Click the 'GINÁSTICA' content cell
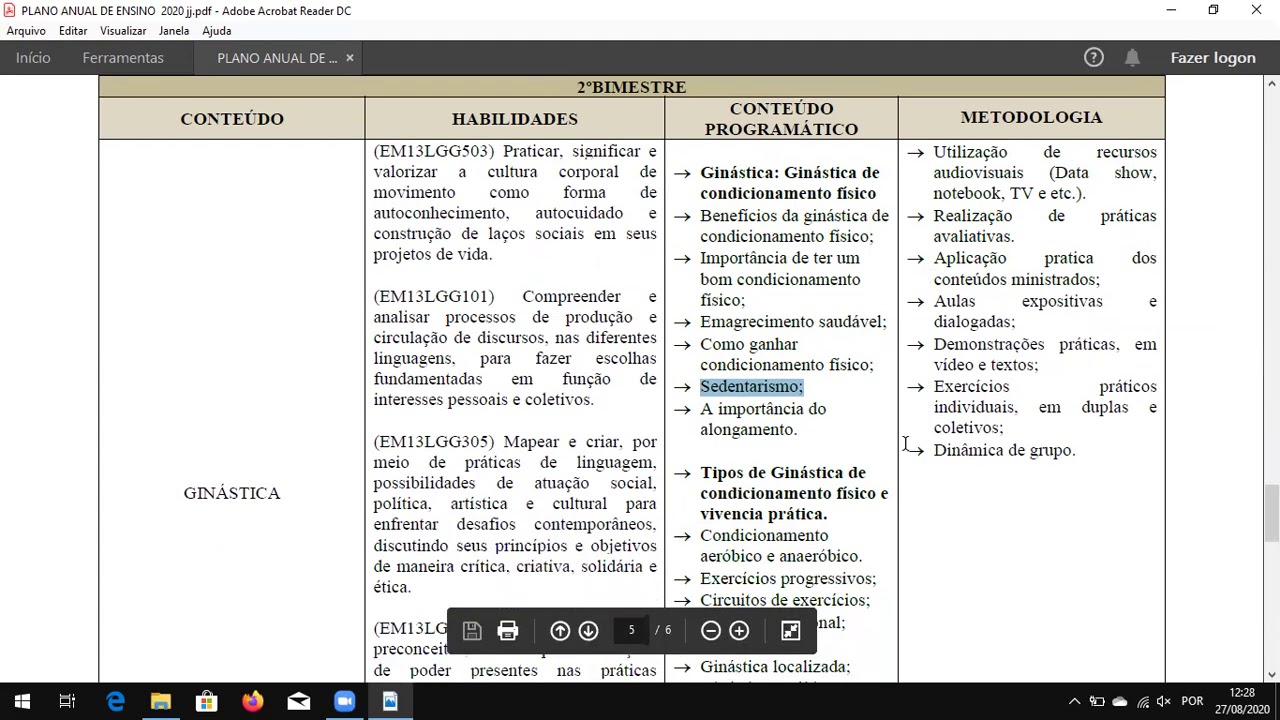The width and height of the screenshot is (1280, 720). point(232,493)
